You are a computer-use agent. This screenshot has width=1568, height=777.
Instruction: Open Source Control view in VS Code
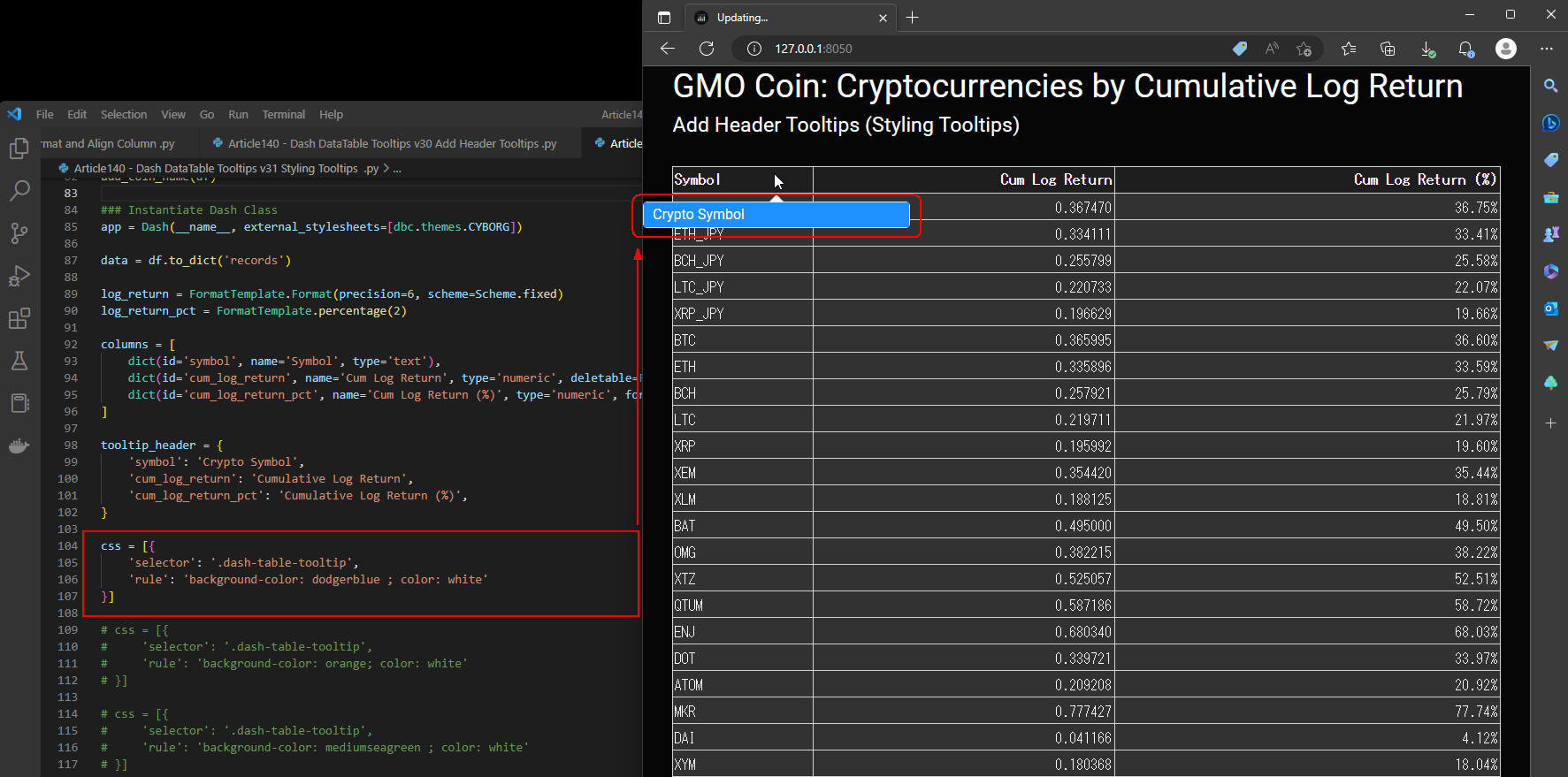[19, 233]
